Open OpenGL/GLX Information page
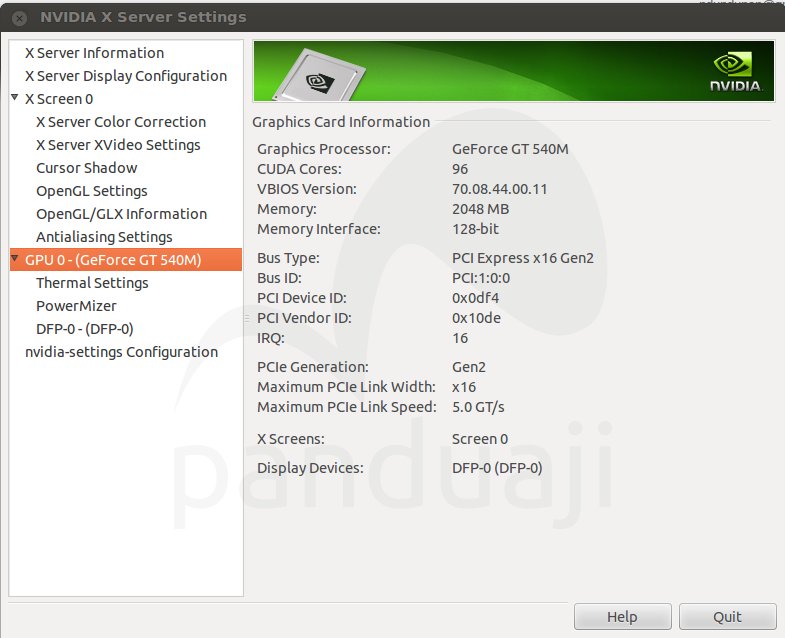Image resolution: width=785 pixels, height=638 pixels. pyautogui.click(x=122, y=214)
